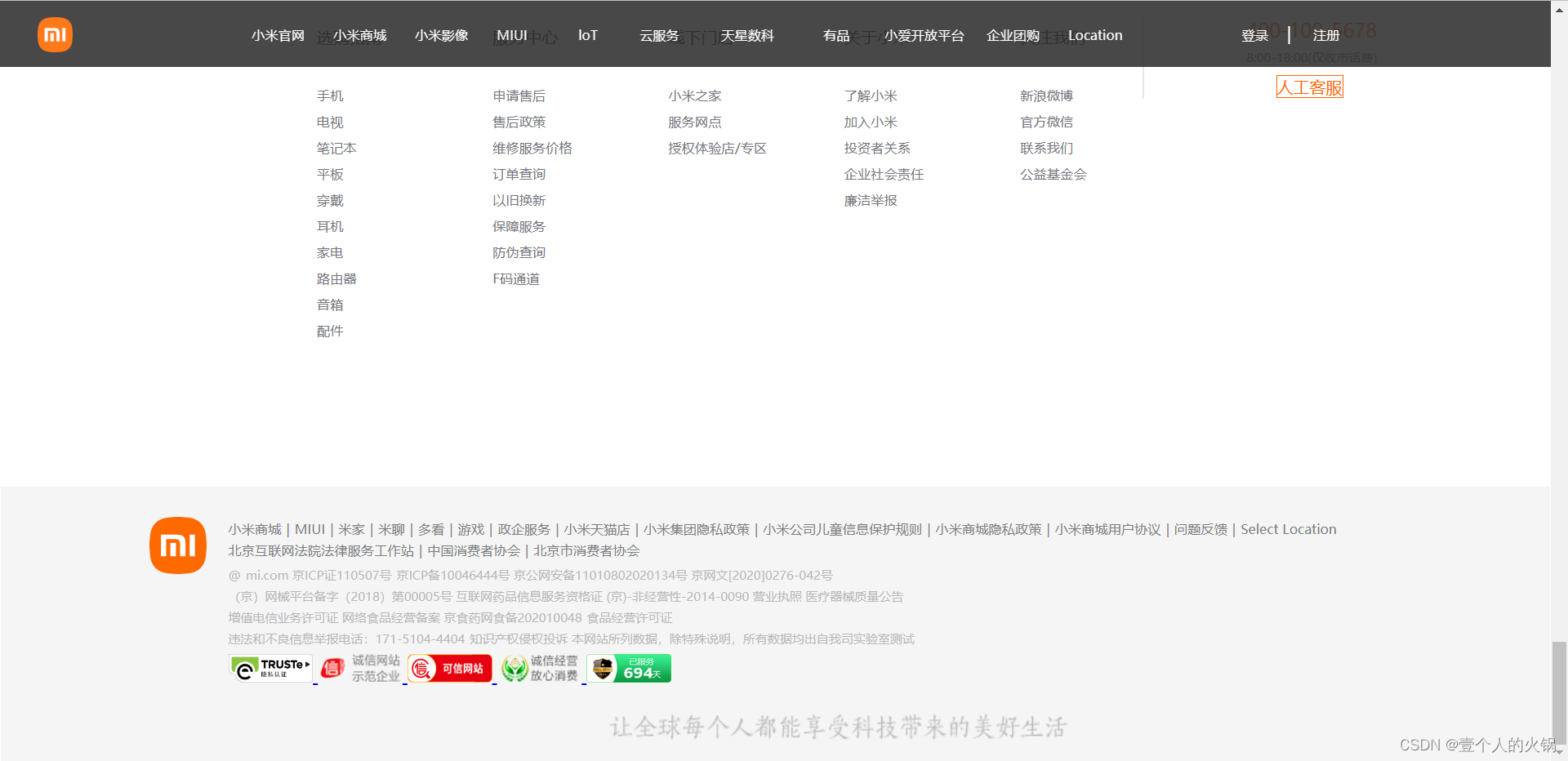Open the 订单查询 link
The image size is (1568, 761).
point(519,175)
